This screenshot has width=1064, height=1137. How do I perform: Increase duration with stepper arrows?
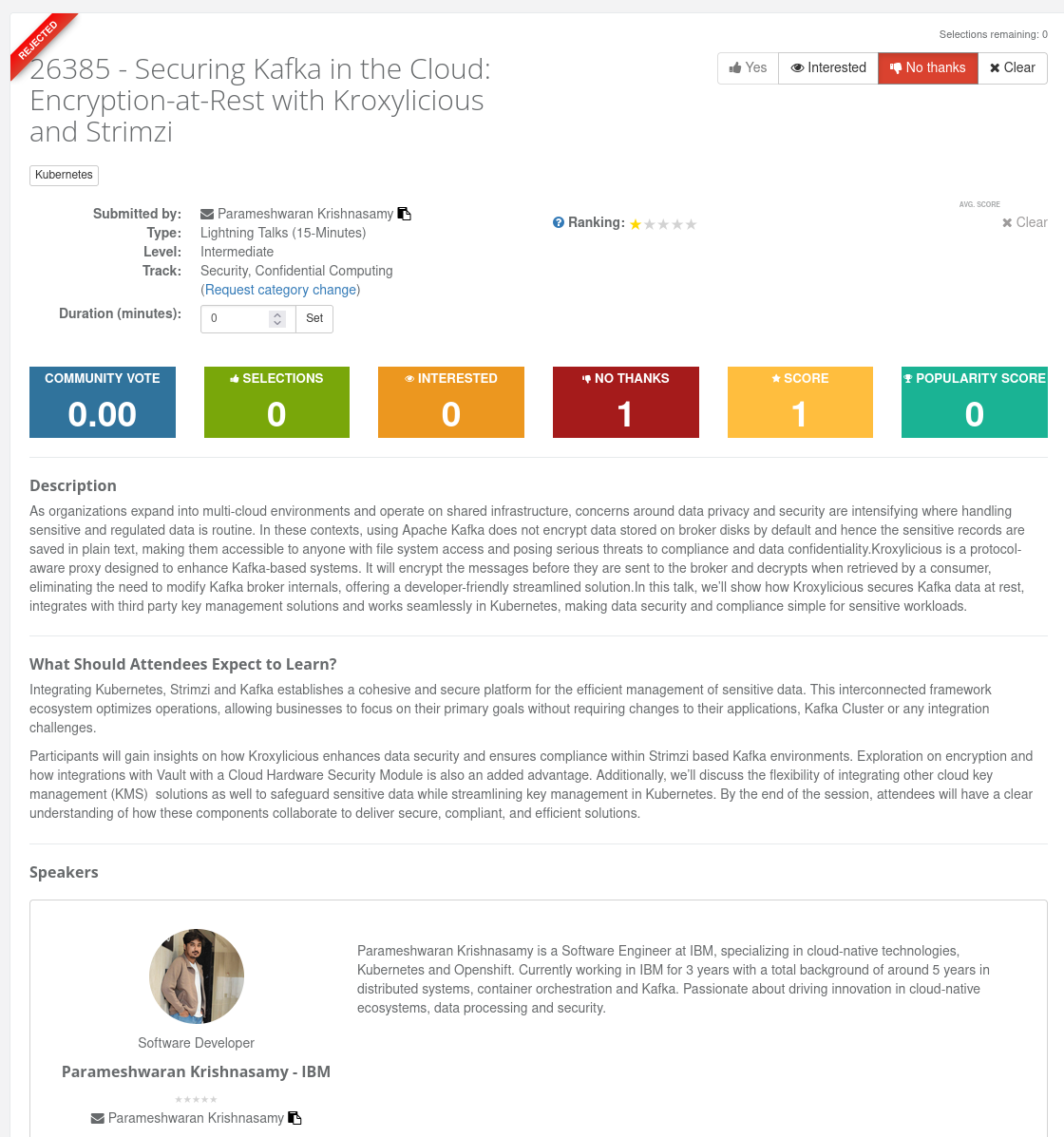pos(277,314)
